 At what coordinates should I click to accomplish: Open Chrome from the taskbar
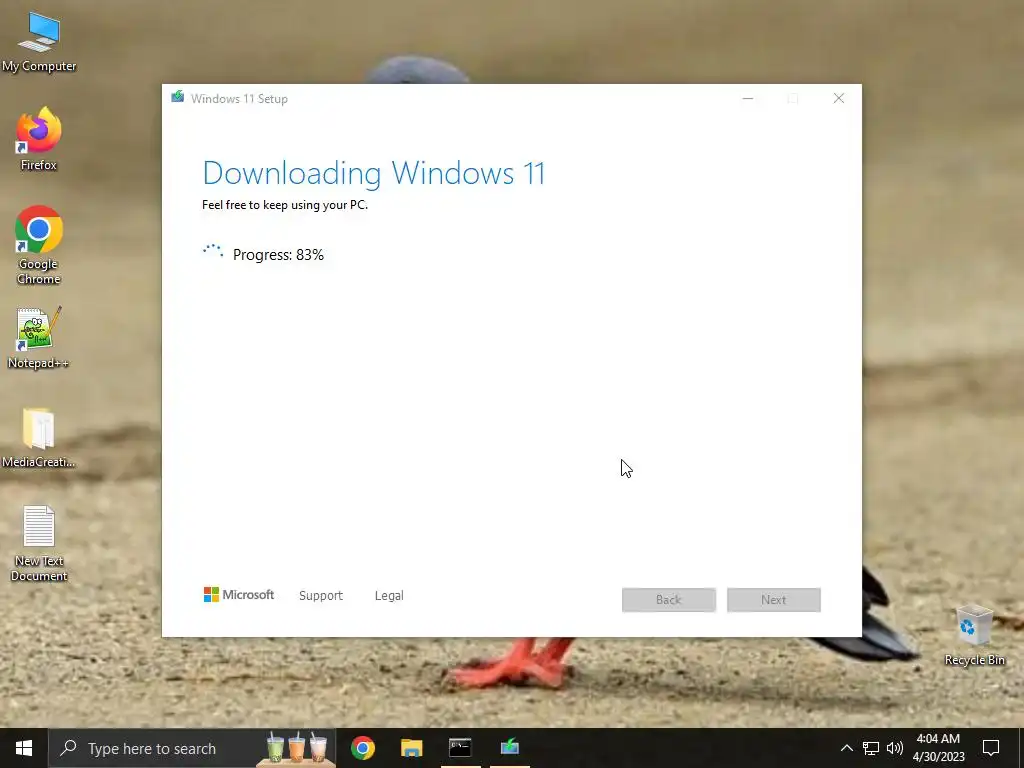[363, 748]
